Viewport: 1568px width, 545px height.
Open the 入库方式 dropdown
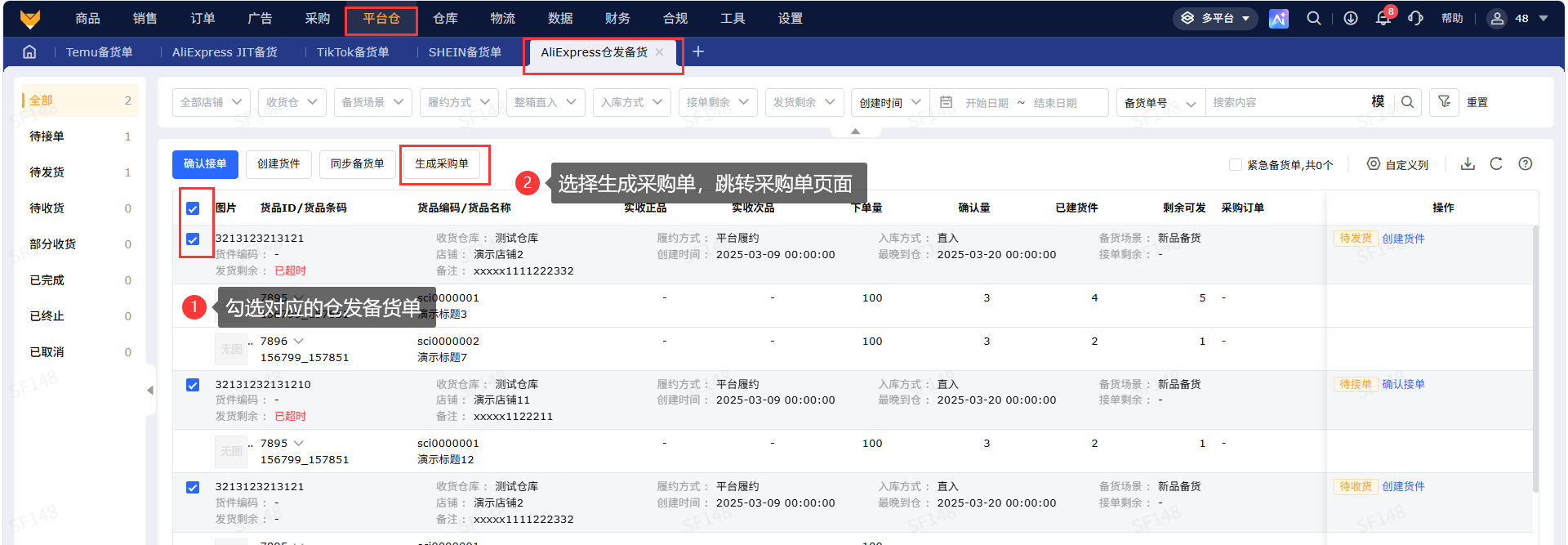(631, 102)
